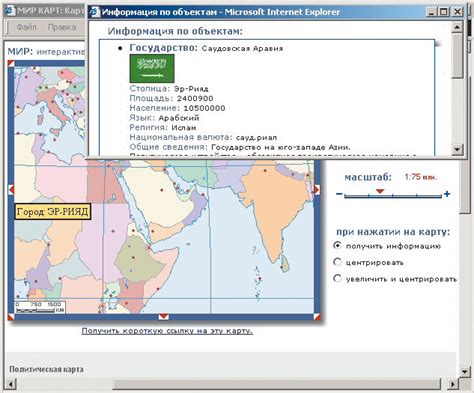
Task: Select 'получить информацию' radio option
Action: (337, 245)
